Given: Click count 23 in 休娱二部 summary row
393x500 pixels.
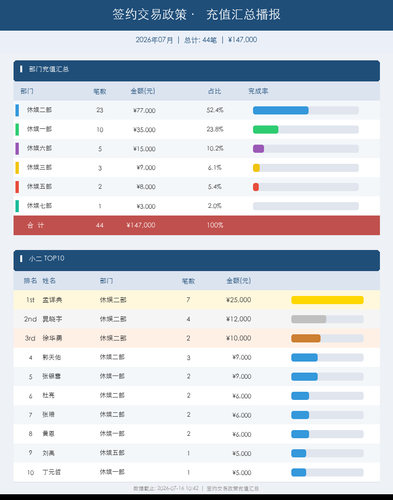Looking at the screenshot, I should (x=100, y=110).
